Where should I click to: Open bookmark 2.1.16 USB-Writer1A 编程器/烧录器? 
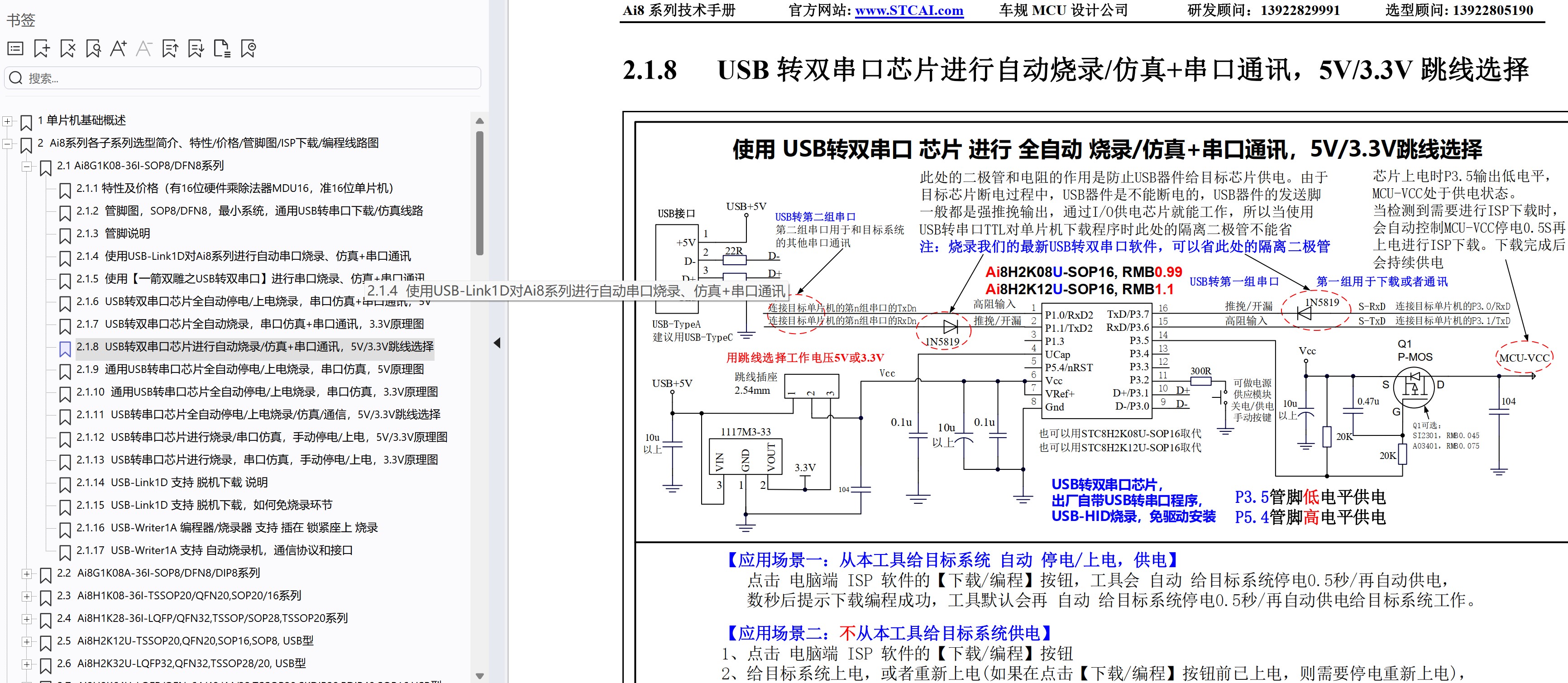coord(227,527)
